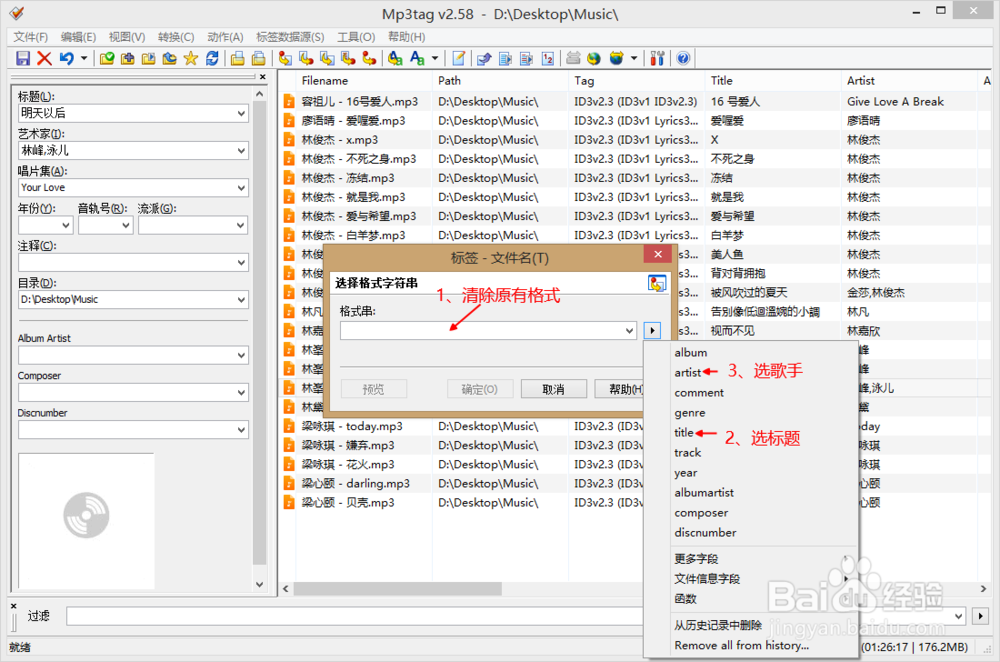Click the yellow Favorites star icon
The width and height of the screenshot is (1000, 662).
[190, 59]
